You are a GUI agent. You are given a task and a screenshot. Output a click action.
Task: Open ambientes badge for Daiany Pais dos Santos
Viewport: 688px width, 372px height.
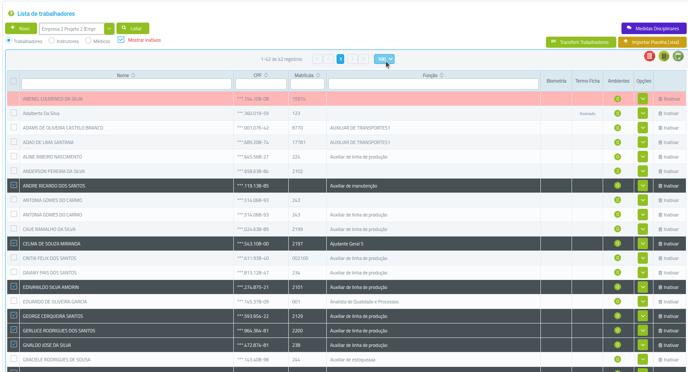point(617,272)
